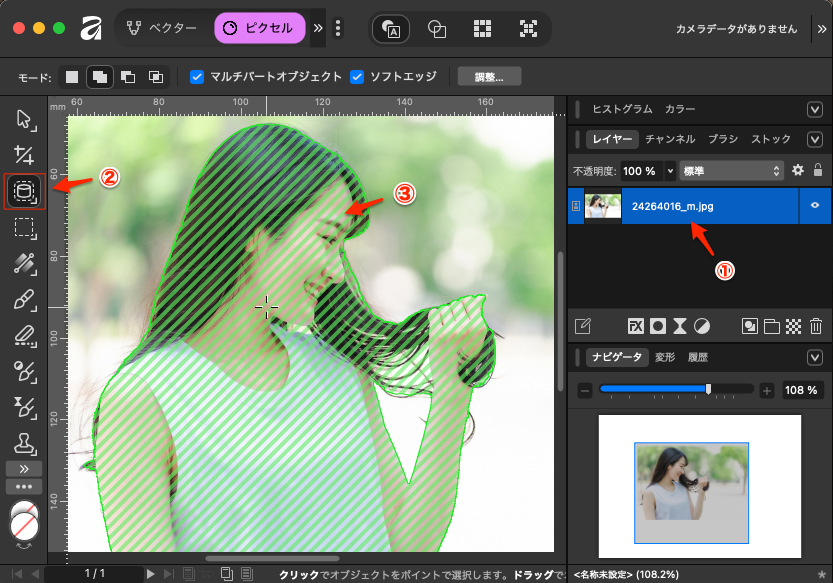Select the Move tool arrow icon
The height and width of the screenshot is (583, 833).
coord(25,121)
